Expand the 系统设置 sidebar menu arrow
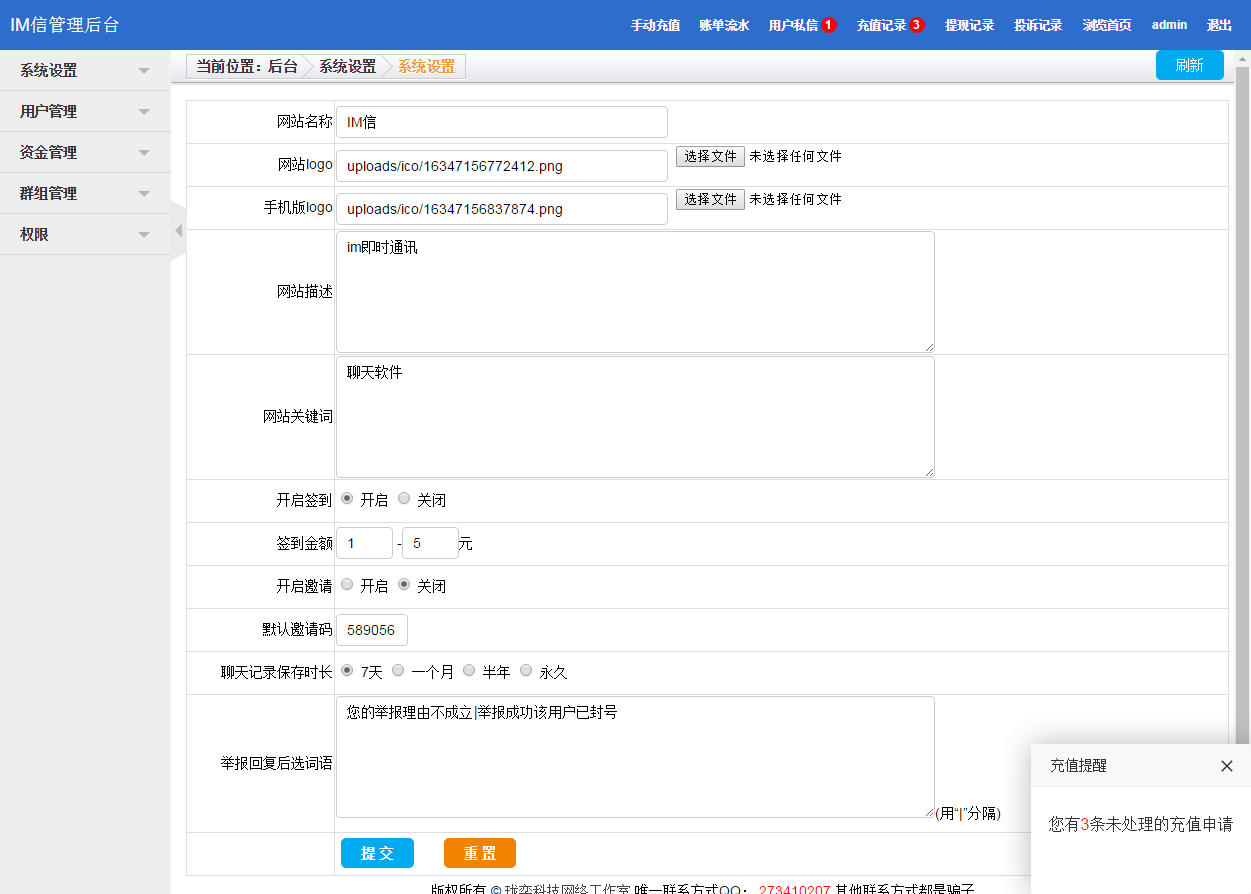The image size is (1251, 894). click(144, 71)
